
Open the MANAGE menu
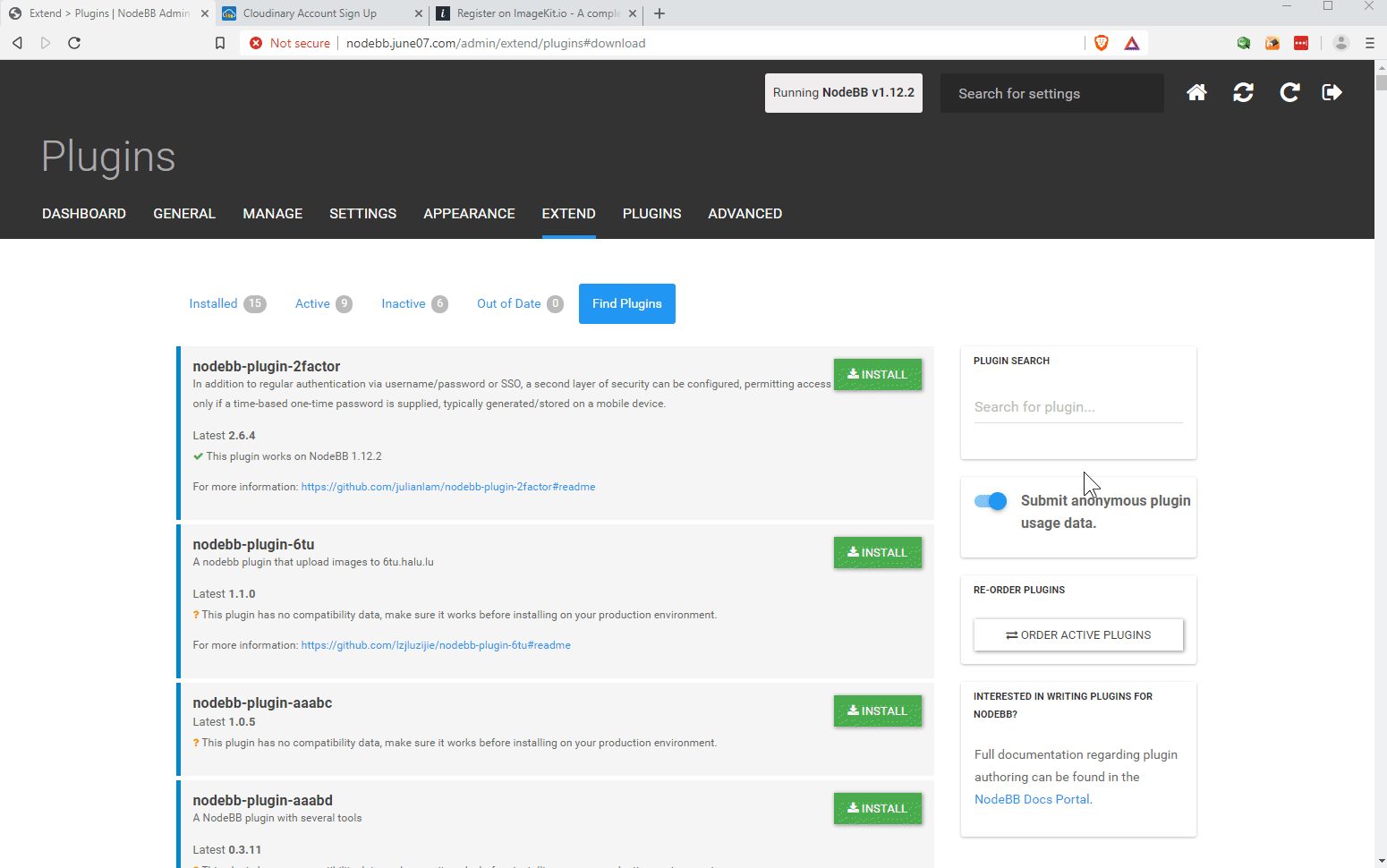[x=273, y=213]
